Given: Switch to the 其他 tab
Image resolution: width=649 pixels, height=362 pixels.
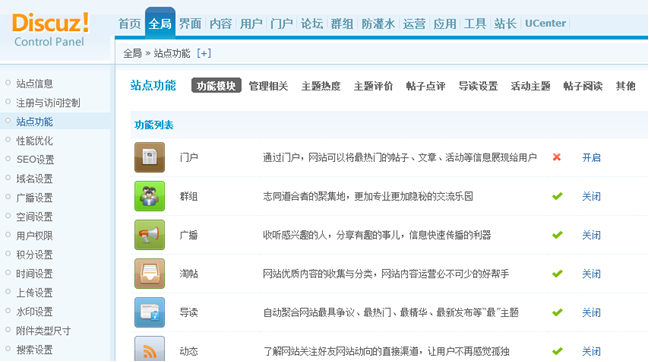Looking at the screenshot, I should point(625,86).
